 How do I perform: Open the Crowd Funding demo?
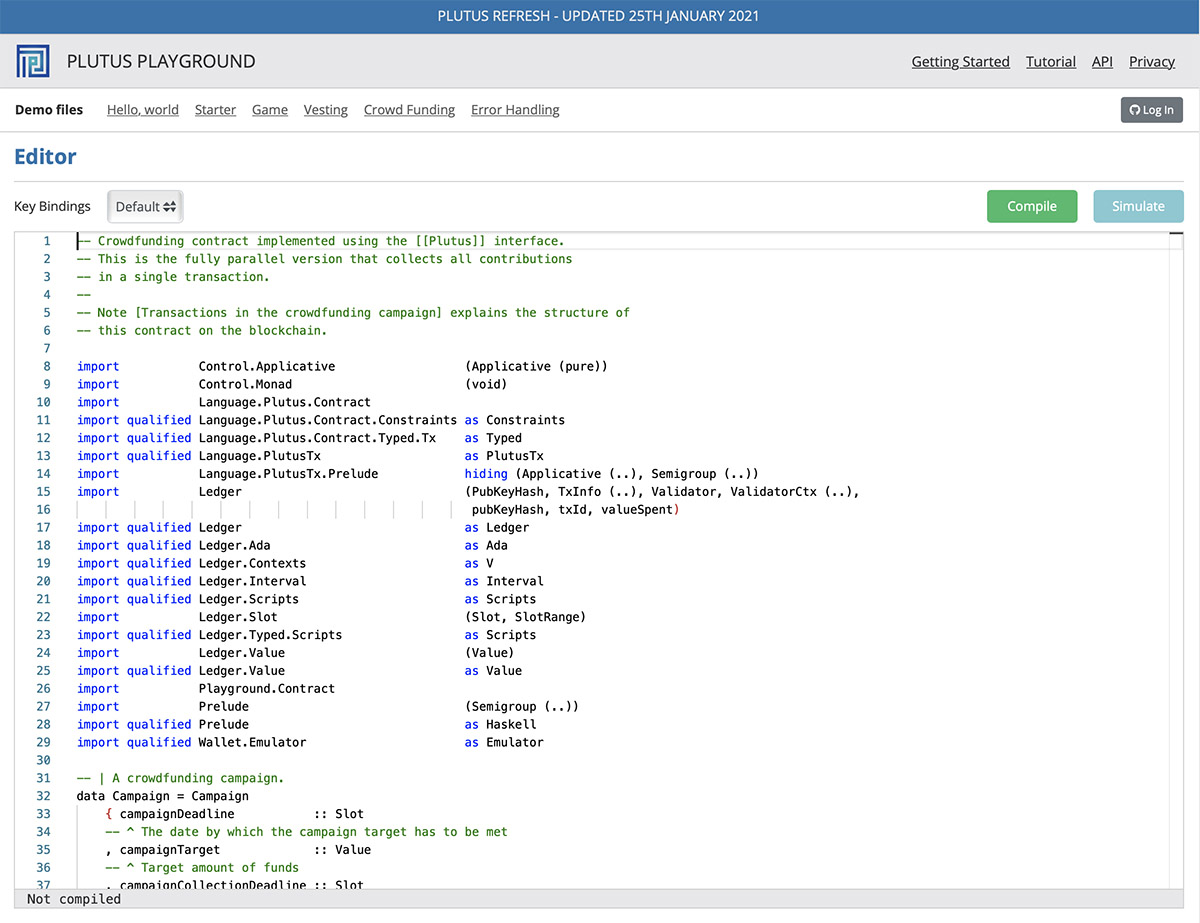click(x=409, y=110)
